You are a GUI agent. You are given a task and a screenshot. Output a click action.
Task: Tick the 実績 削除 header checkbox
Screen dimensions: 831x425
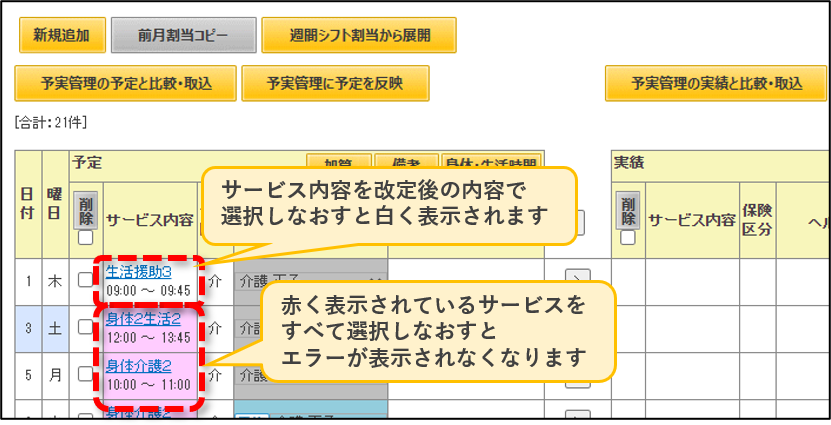click(628, 238)
